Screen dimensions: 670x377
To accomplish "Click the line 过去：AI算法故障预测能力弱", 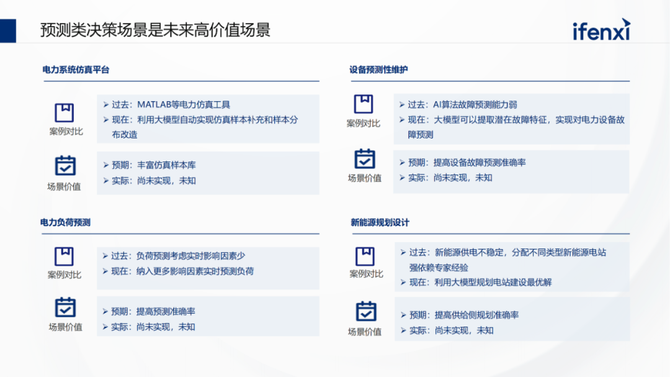I will point(462,105).
